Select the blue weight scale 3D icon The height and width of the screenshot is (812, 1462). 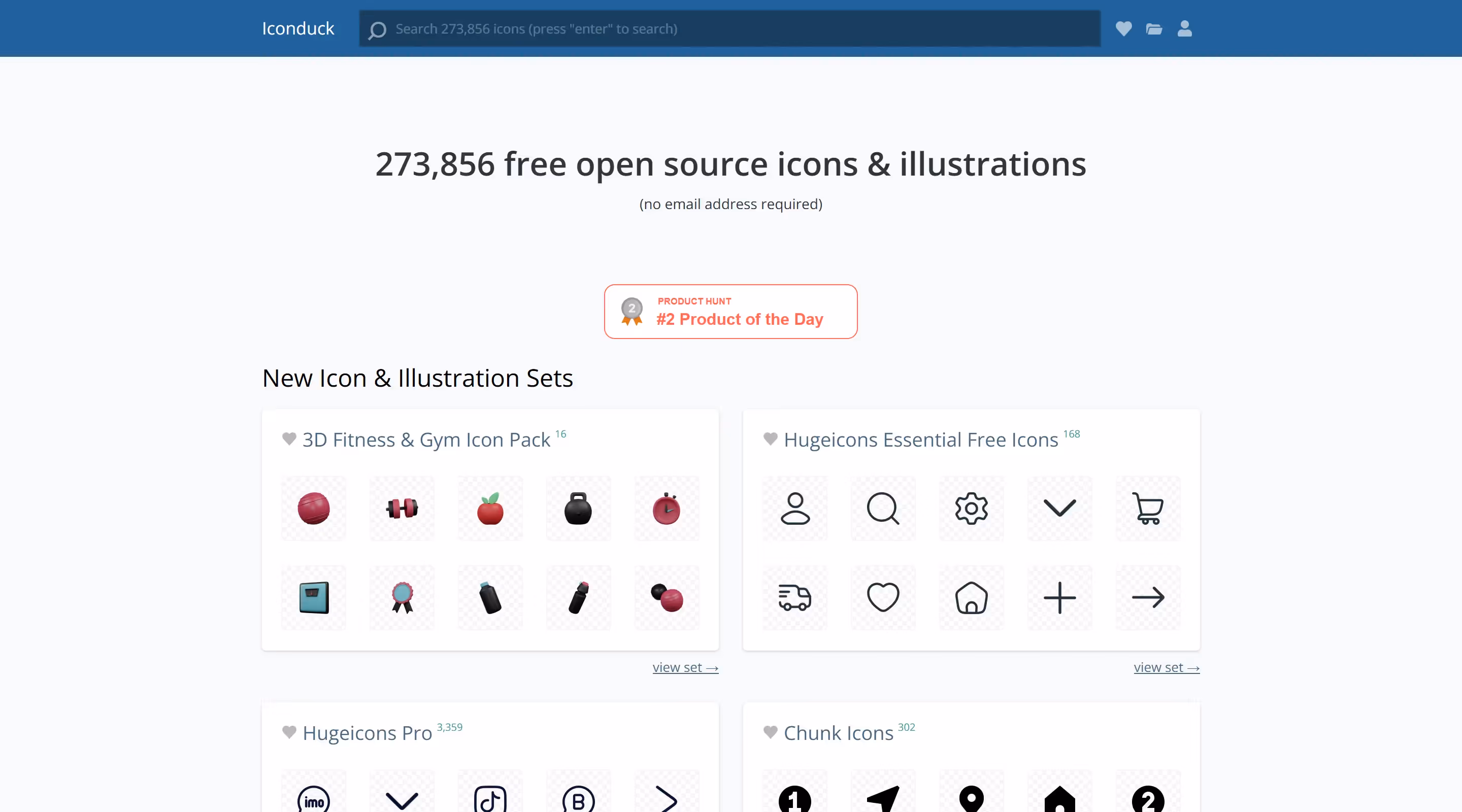pos(314,597)
